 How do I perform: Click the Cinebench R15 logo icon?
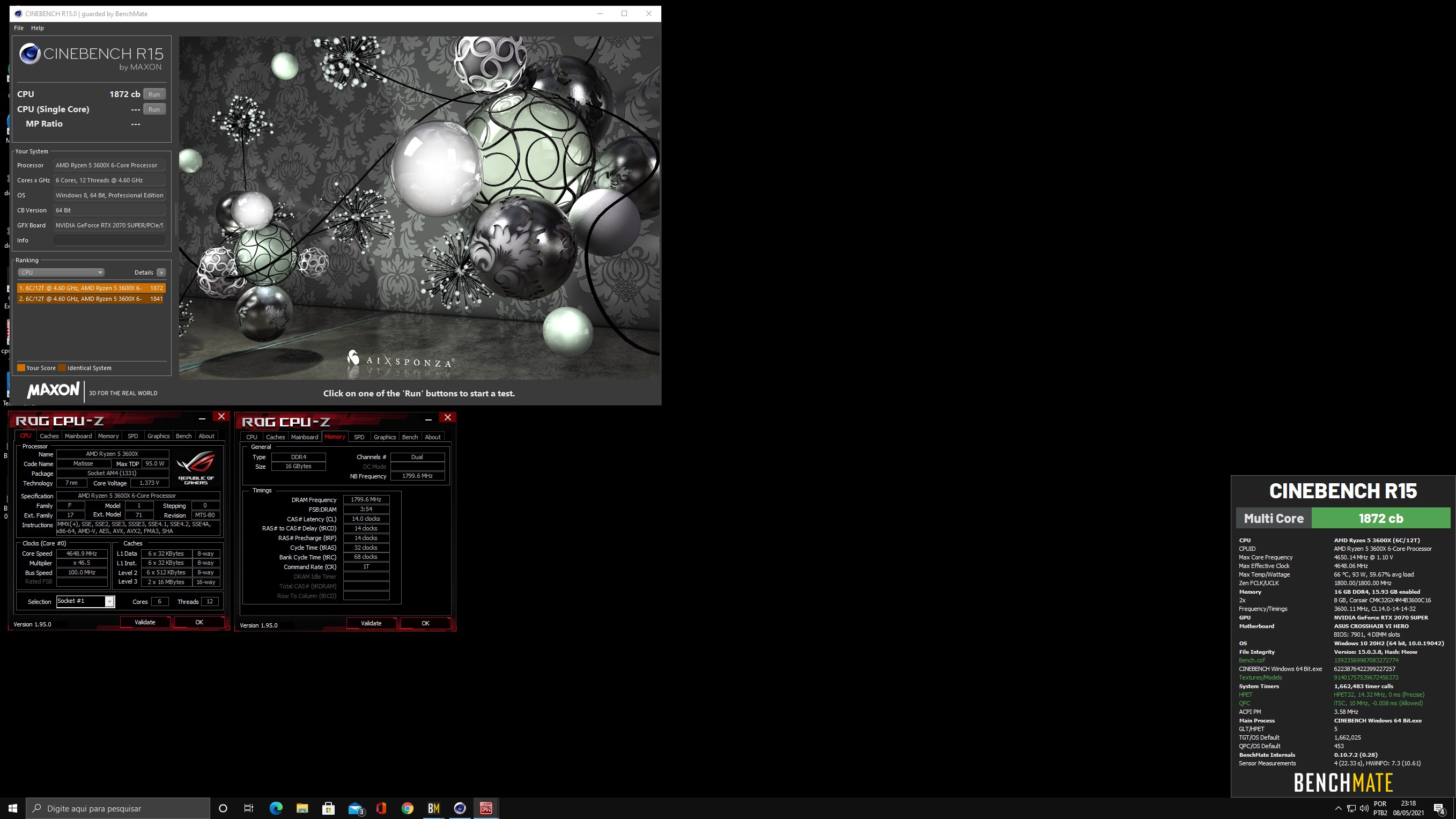pos(30,54)
